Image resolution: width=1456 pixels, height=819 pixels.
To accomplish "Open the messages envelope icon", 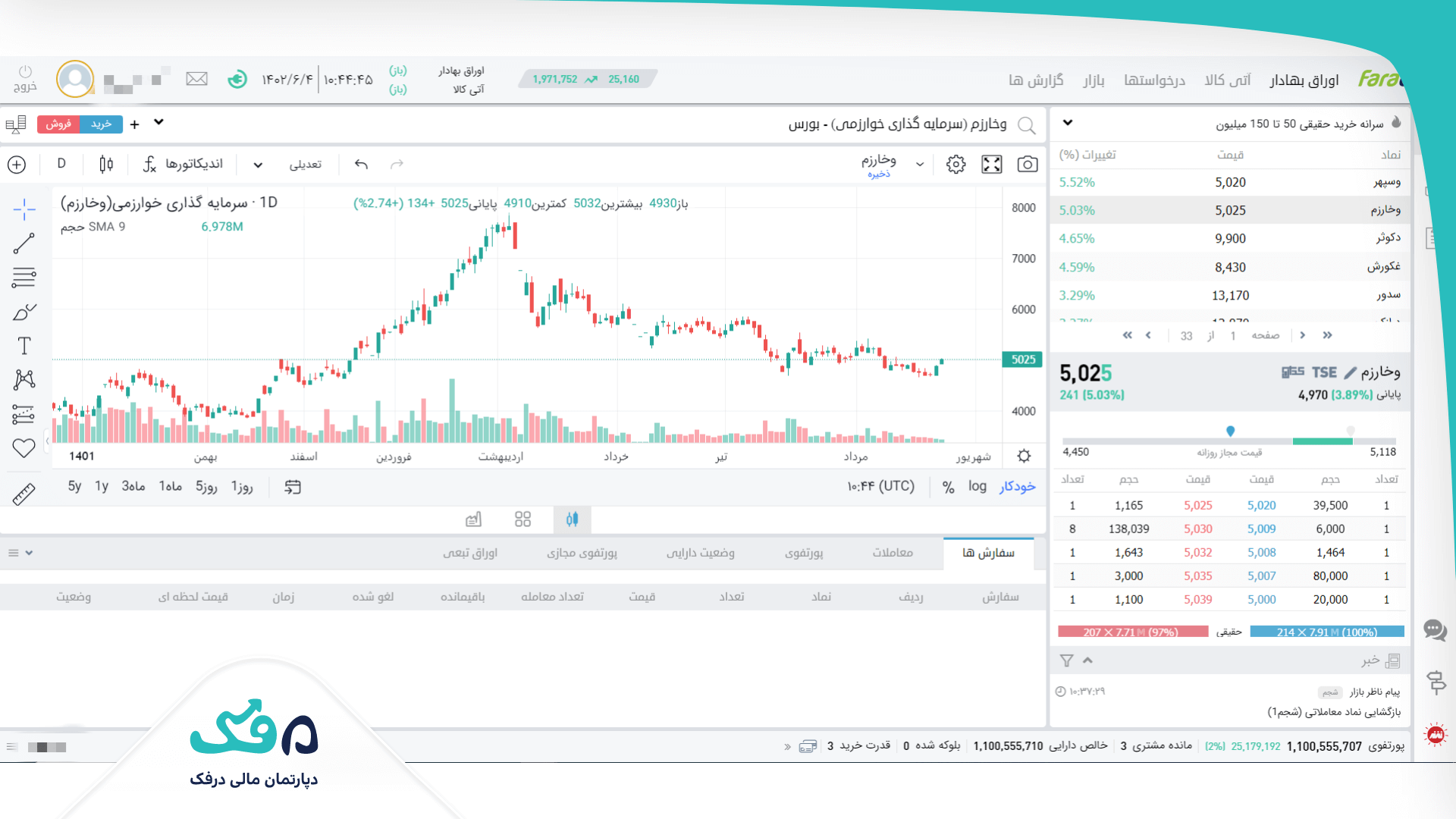I will tap(196, 79).
